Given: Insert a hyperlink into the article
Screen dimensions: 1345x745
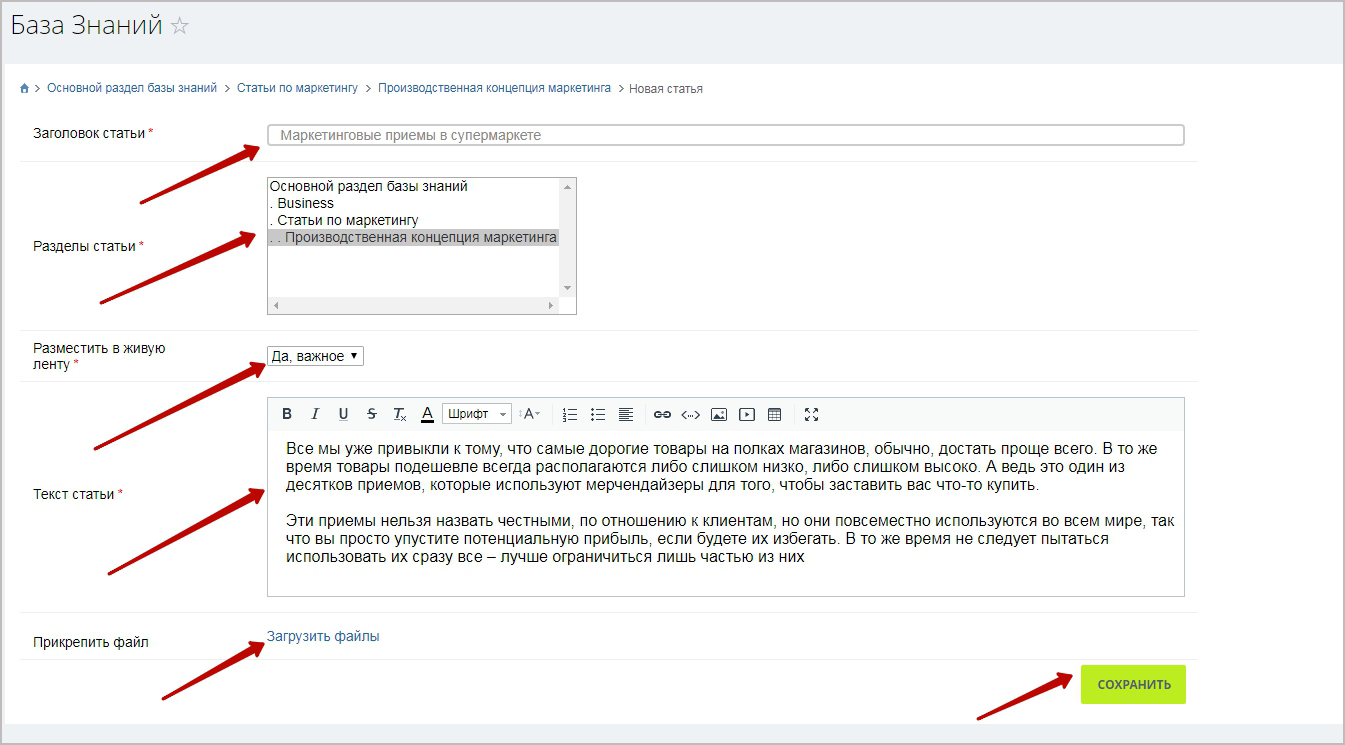Looking at the screenshot, I should 662,414.
